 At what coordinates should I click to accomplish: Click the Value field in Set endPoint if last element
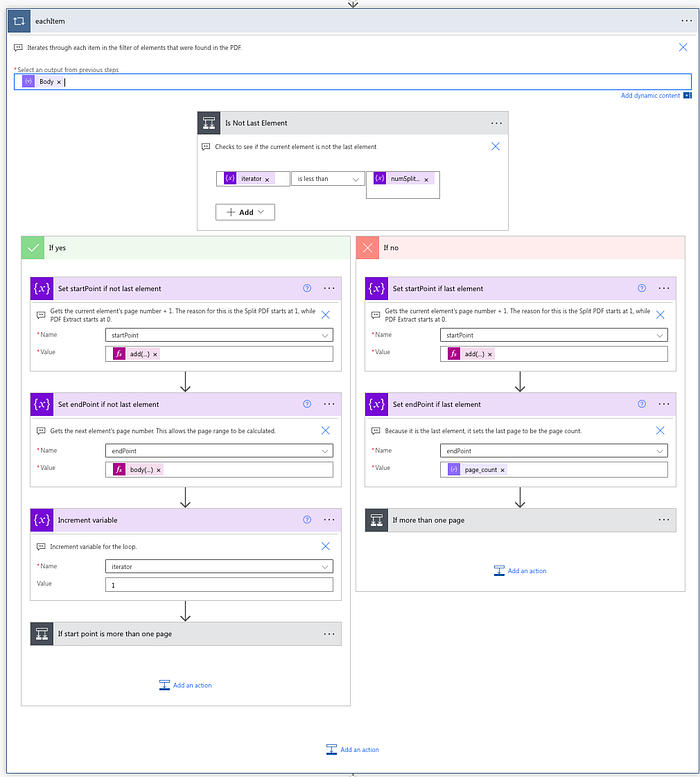[x=554, y=469]
